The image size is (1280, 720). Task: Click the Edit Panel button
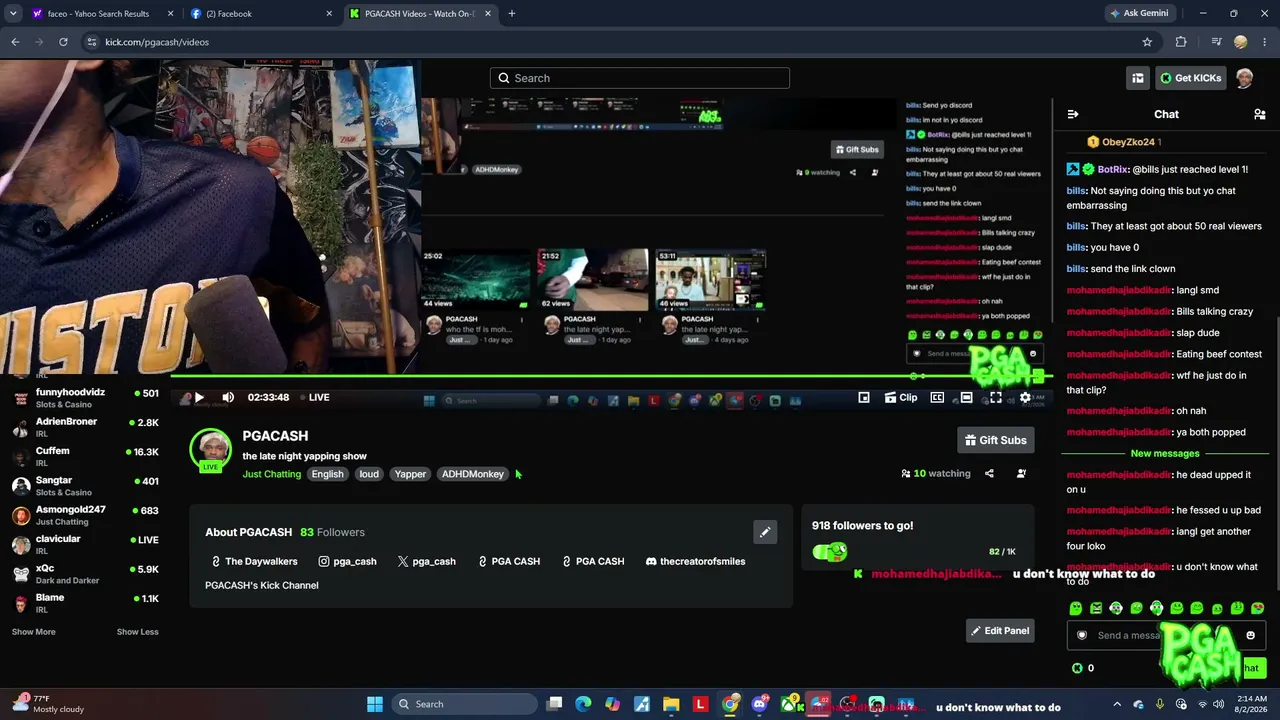[999, 631]
